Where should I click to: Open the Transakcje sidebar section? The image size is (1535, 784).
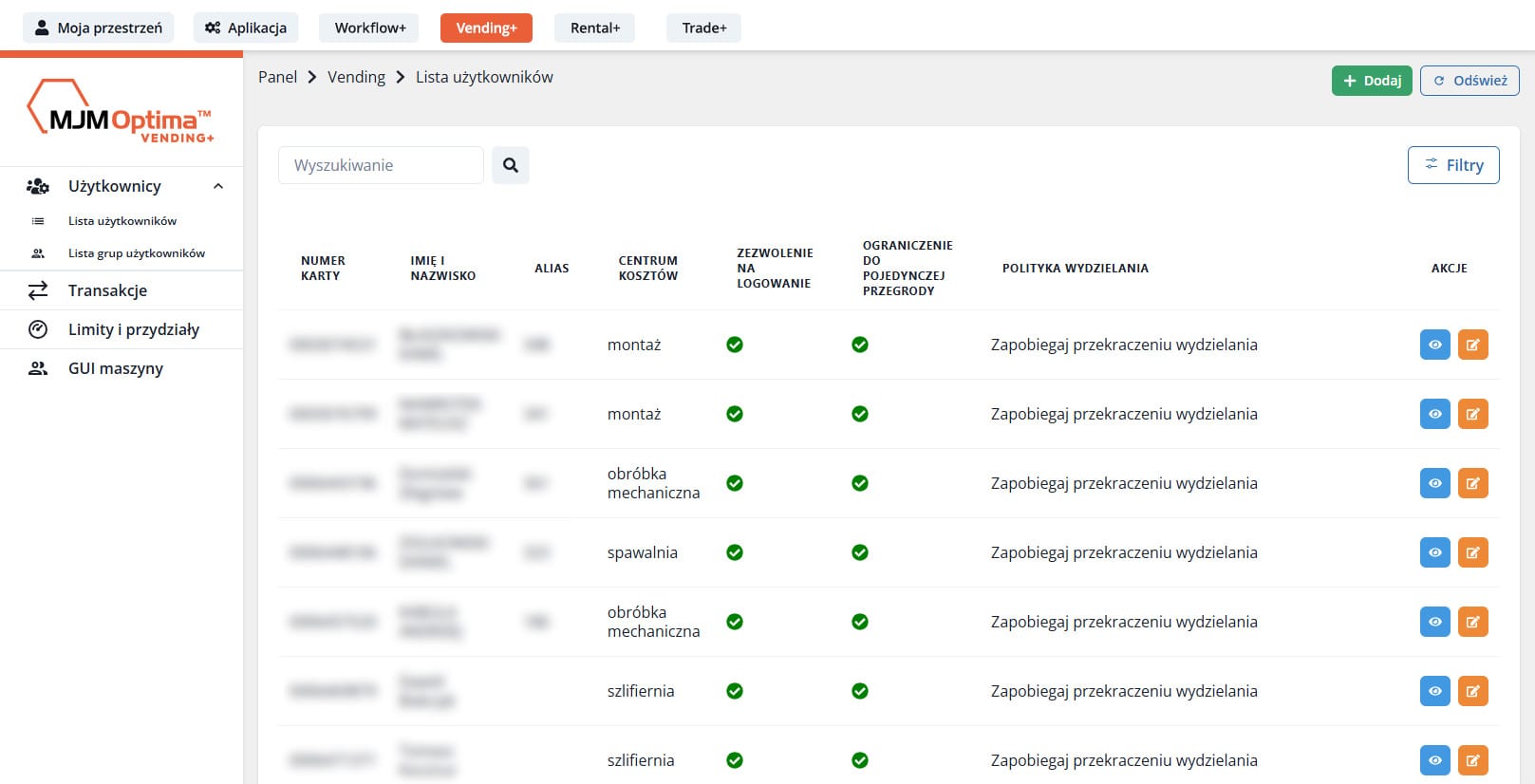click(107, 290)
